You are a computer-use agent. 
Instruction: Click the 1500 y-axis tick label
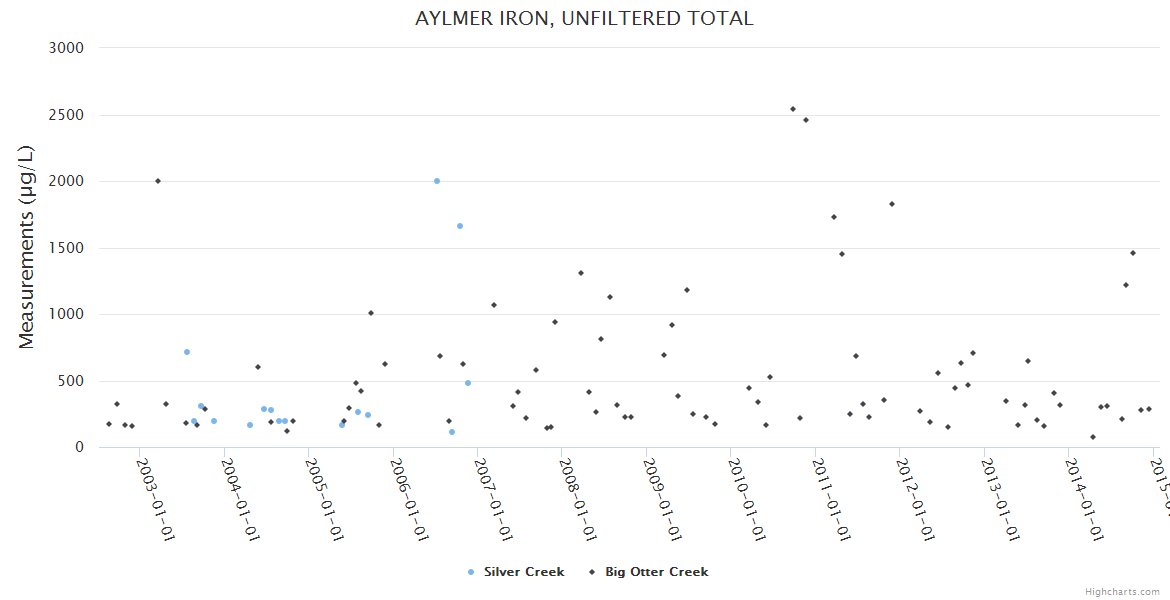coord(68,248)
